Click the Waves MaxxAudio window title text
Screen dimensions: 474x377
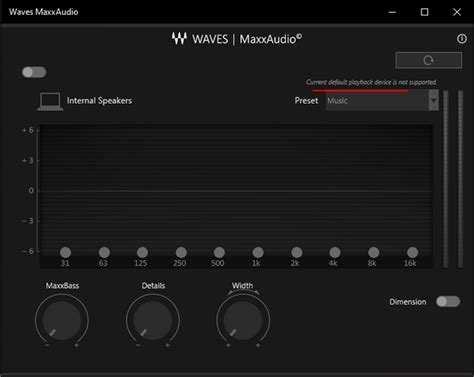pyautogui.click(x=44, y=12)
